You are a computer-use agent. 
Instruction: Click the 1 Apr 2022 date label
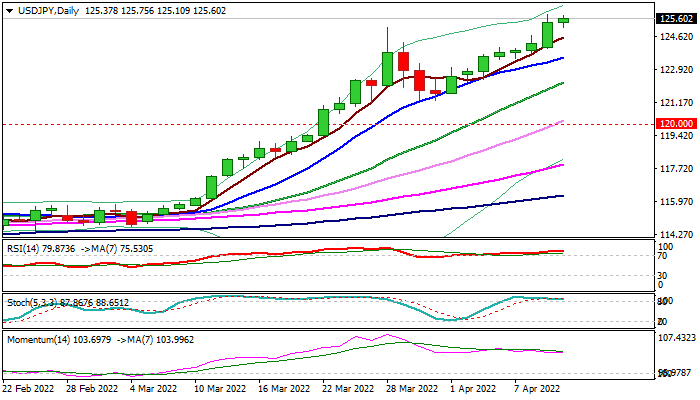coord(473,388)
